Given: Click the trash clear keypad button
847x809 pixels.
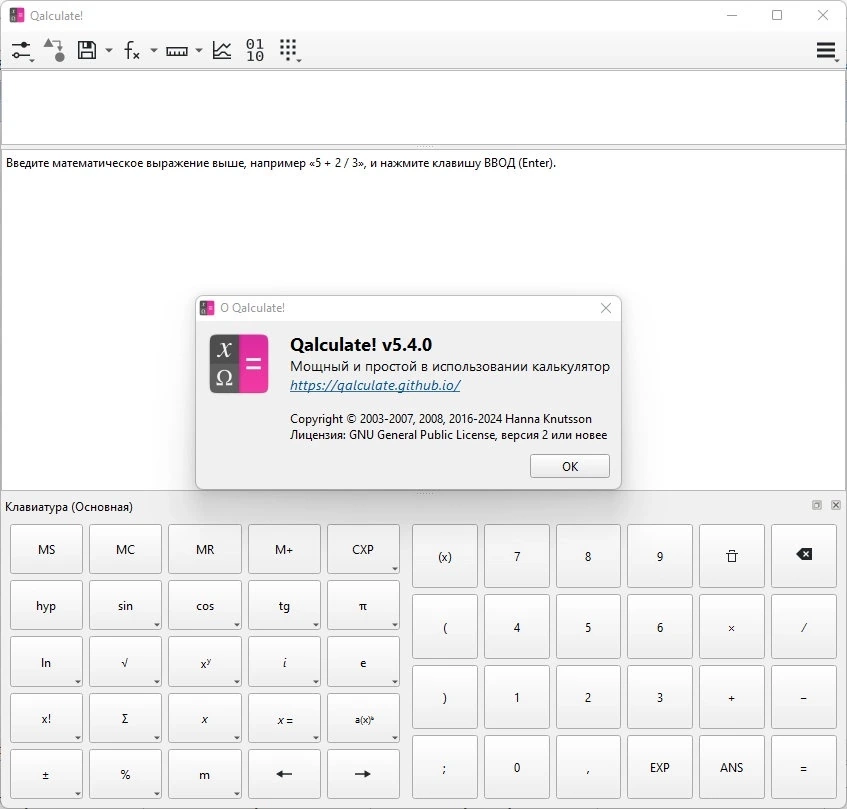Looking at the screenshot, I should pos(732,556).
